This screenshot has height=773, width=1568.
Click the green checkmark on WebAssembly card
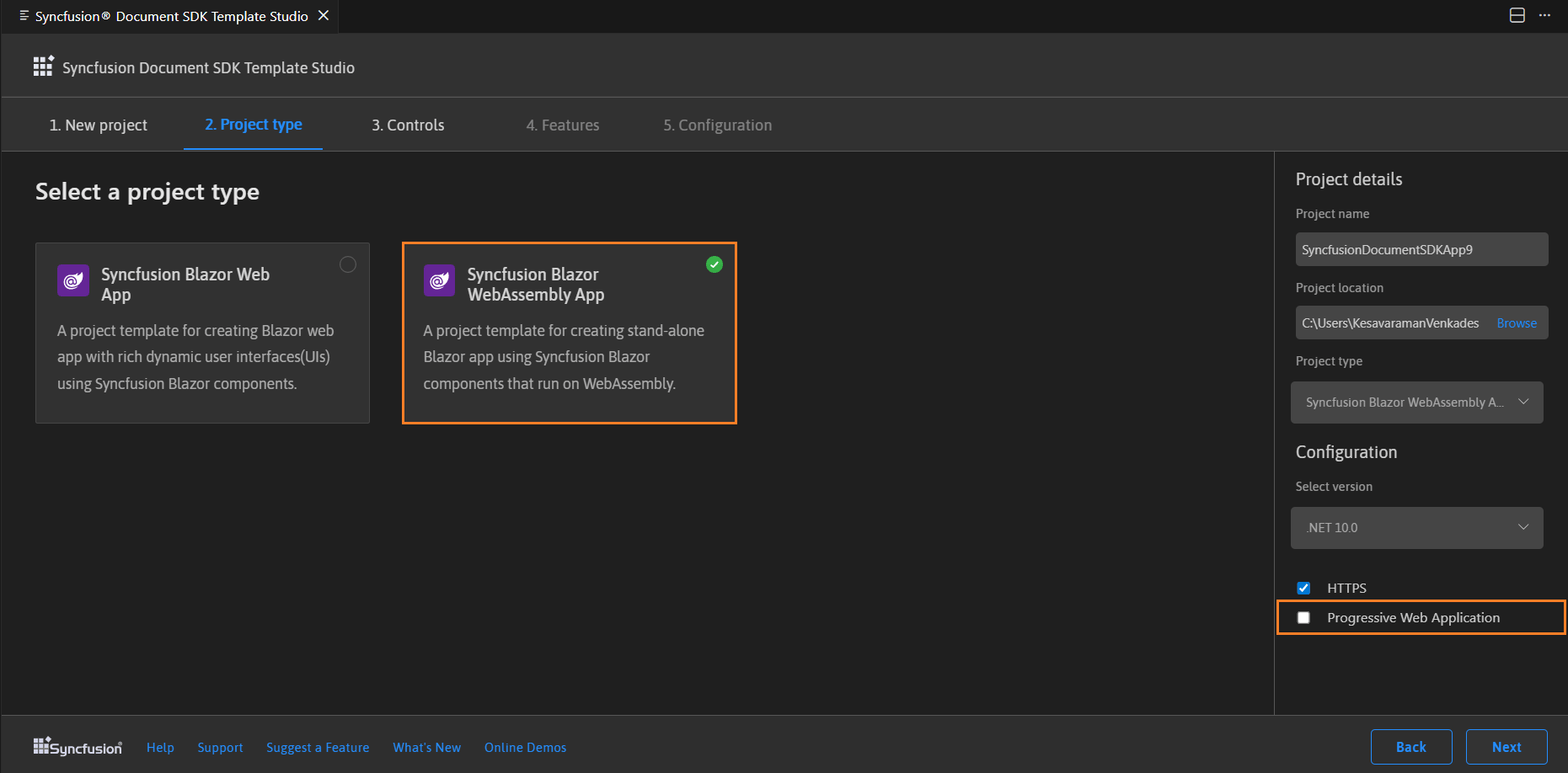click(x=714, y=264)
